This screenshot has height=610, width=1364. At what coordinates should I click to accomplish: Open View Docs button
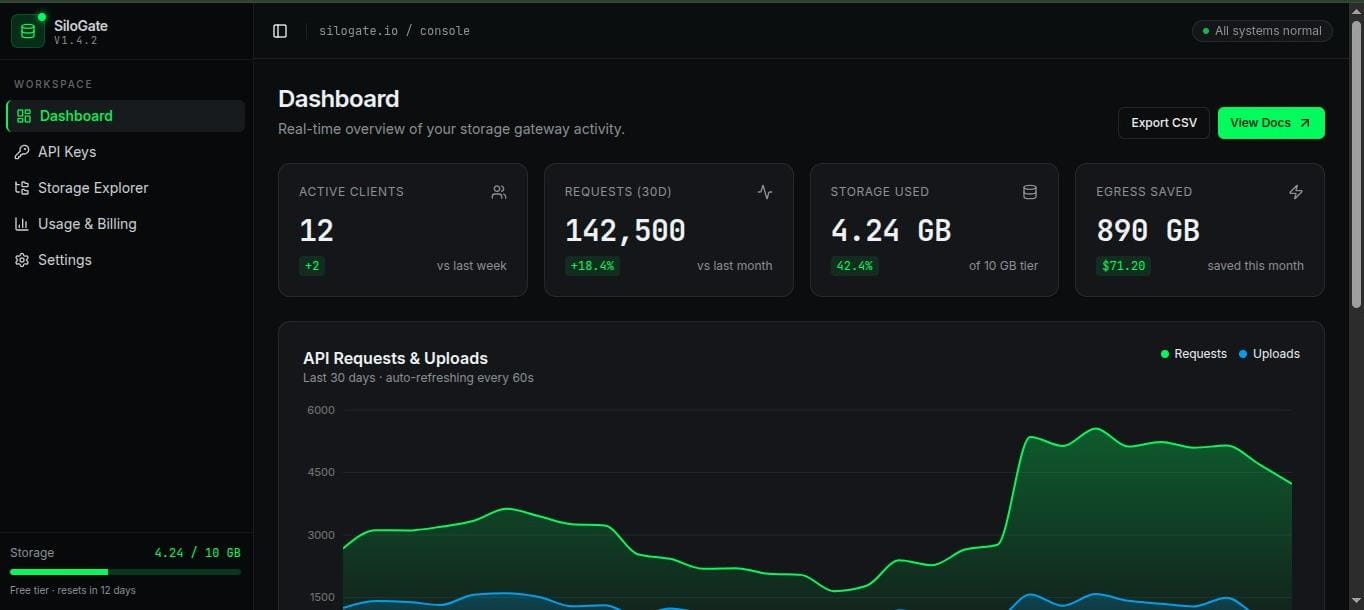(1271, 123)
